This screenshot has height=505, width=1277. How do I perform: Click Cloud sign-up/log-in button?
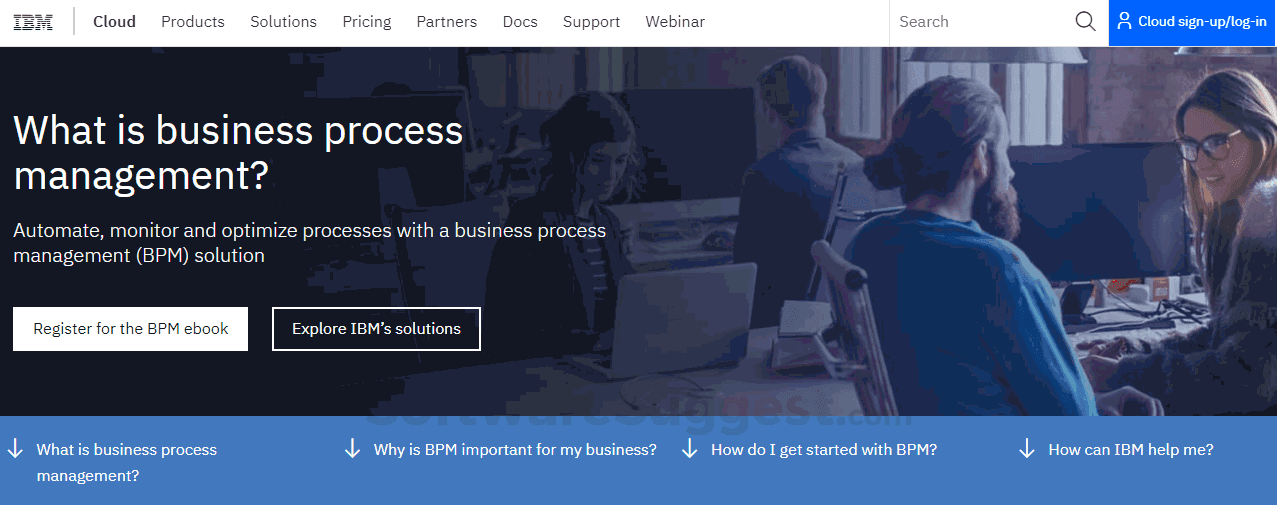[1193, 22]
